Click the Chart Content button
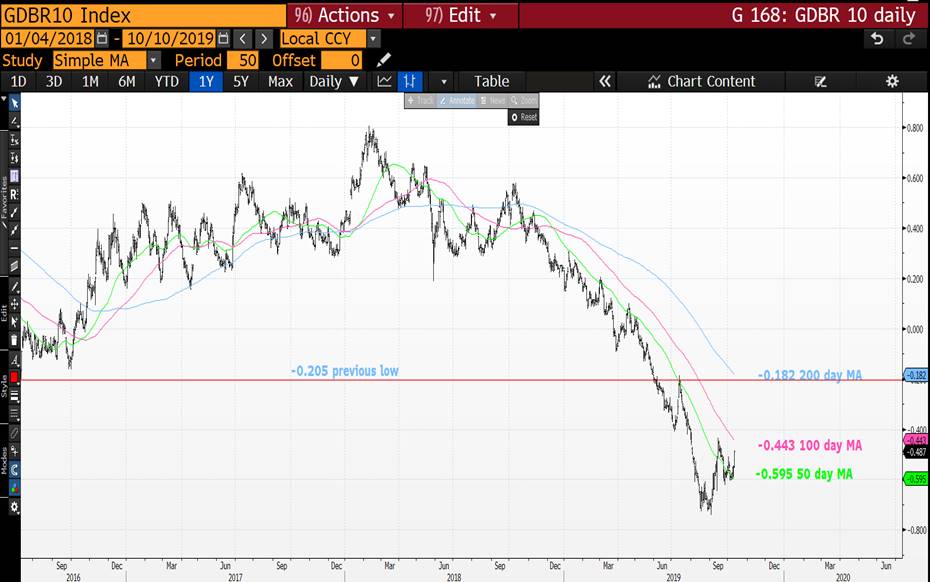 point(701,81)
